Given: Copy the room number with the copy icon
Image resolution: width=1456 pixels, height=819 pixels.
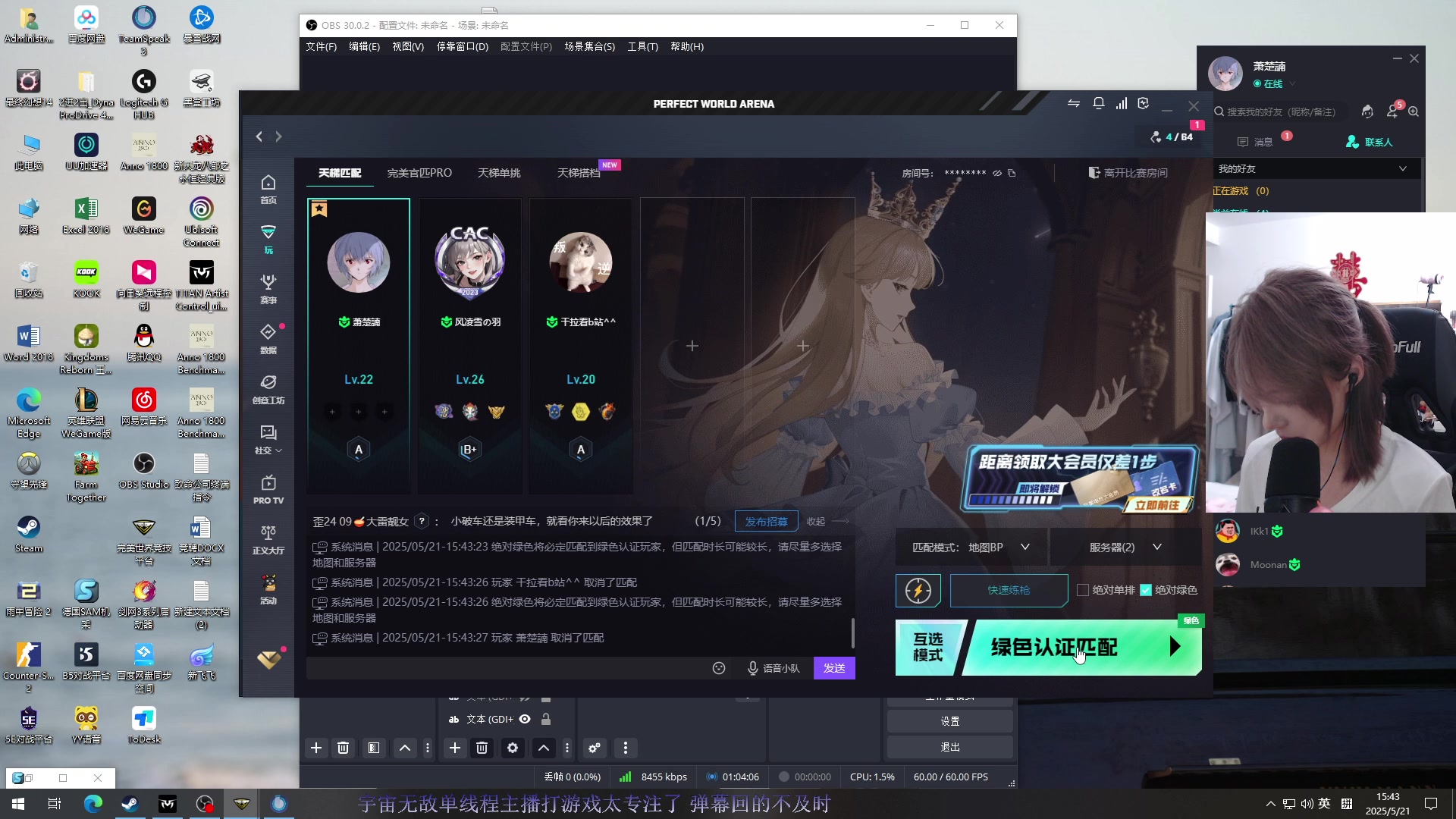Looking at the screenshot, I should (1012, 173).
